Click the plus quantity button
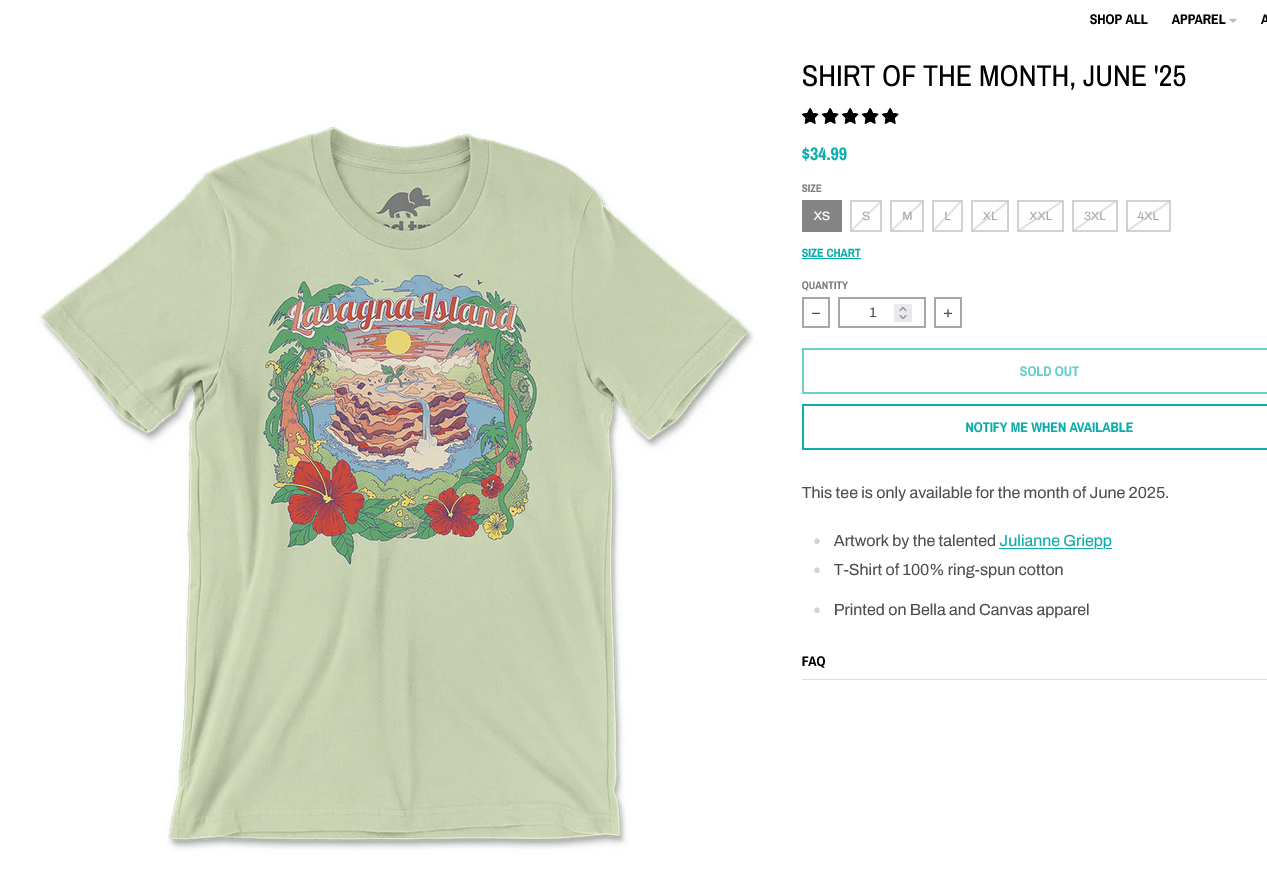 [948, 313]
